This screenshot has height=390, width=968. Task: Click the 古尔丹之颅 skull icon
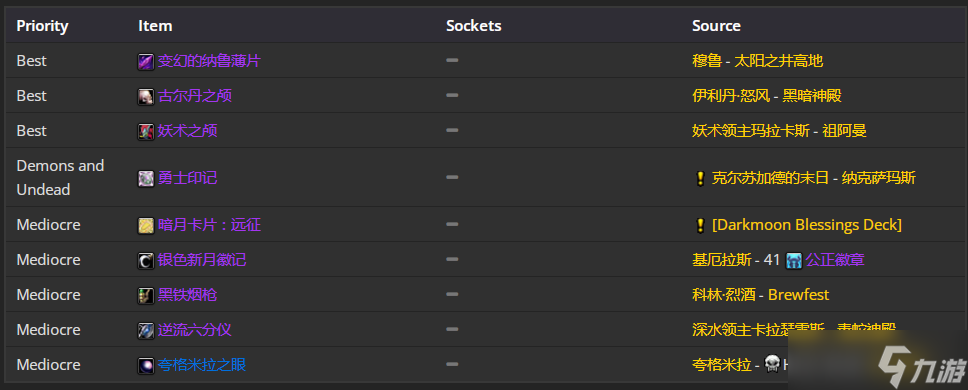click(x=146, y=96)
